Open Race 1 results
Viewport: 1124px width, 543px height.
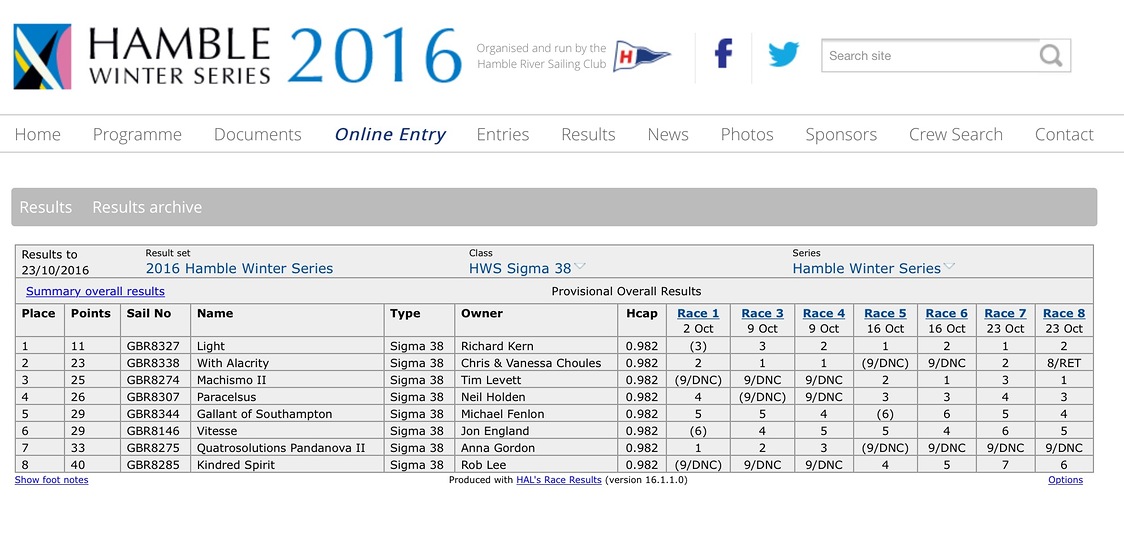698,313
